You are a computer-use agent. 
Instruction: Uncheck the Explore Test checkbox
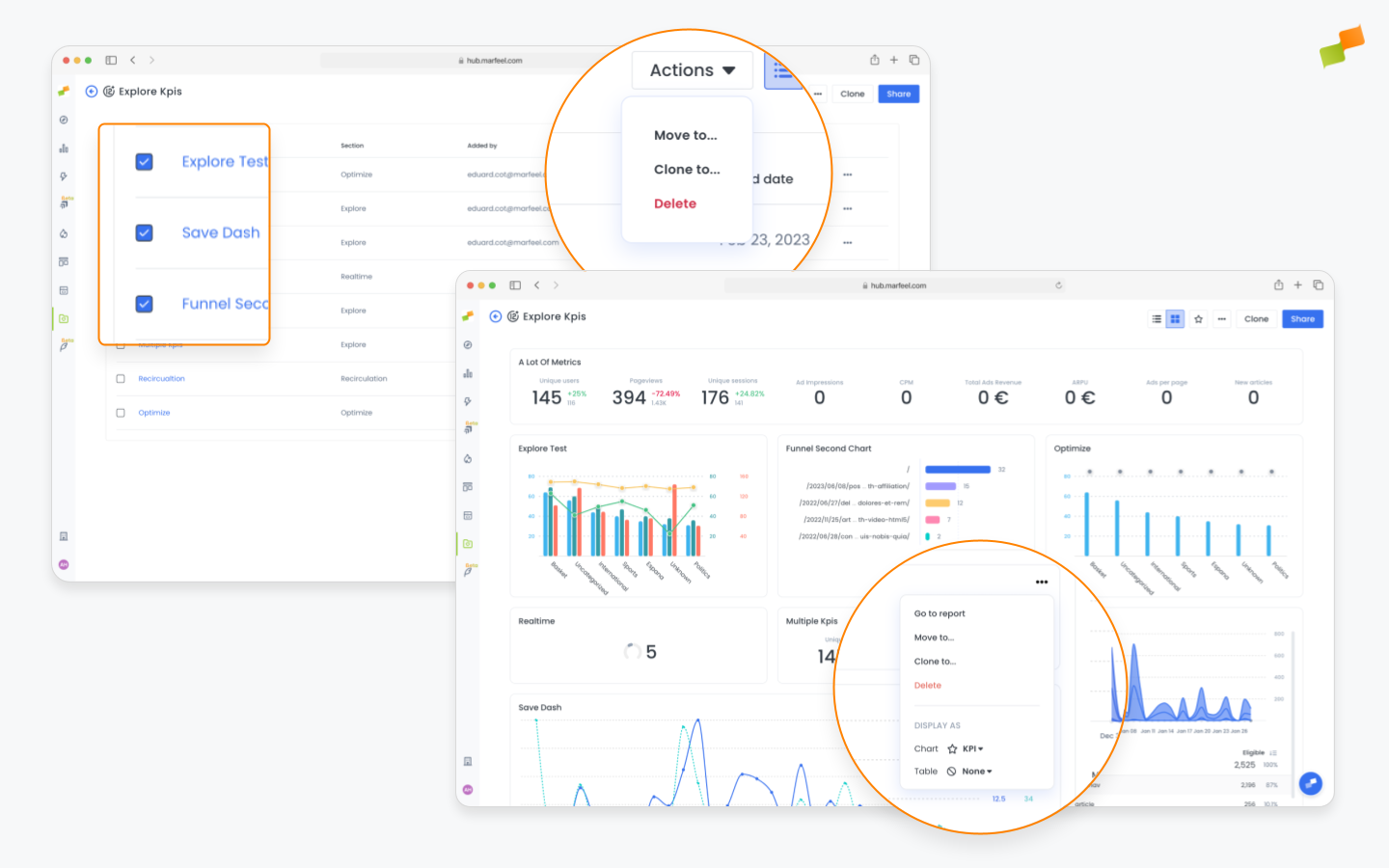click(x=144, y=162)
